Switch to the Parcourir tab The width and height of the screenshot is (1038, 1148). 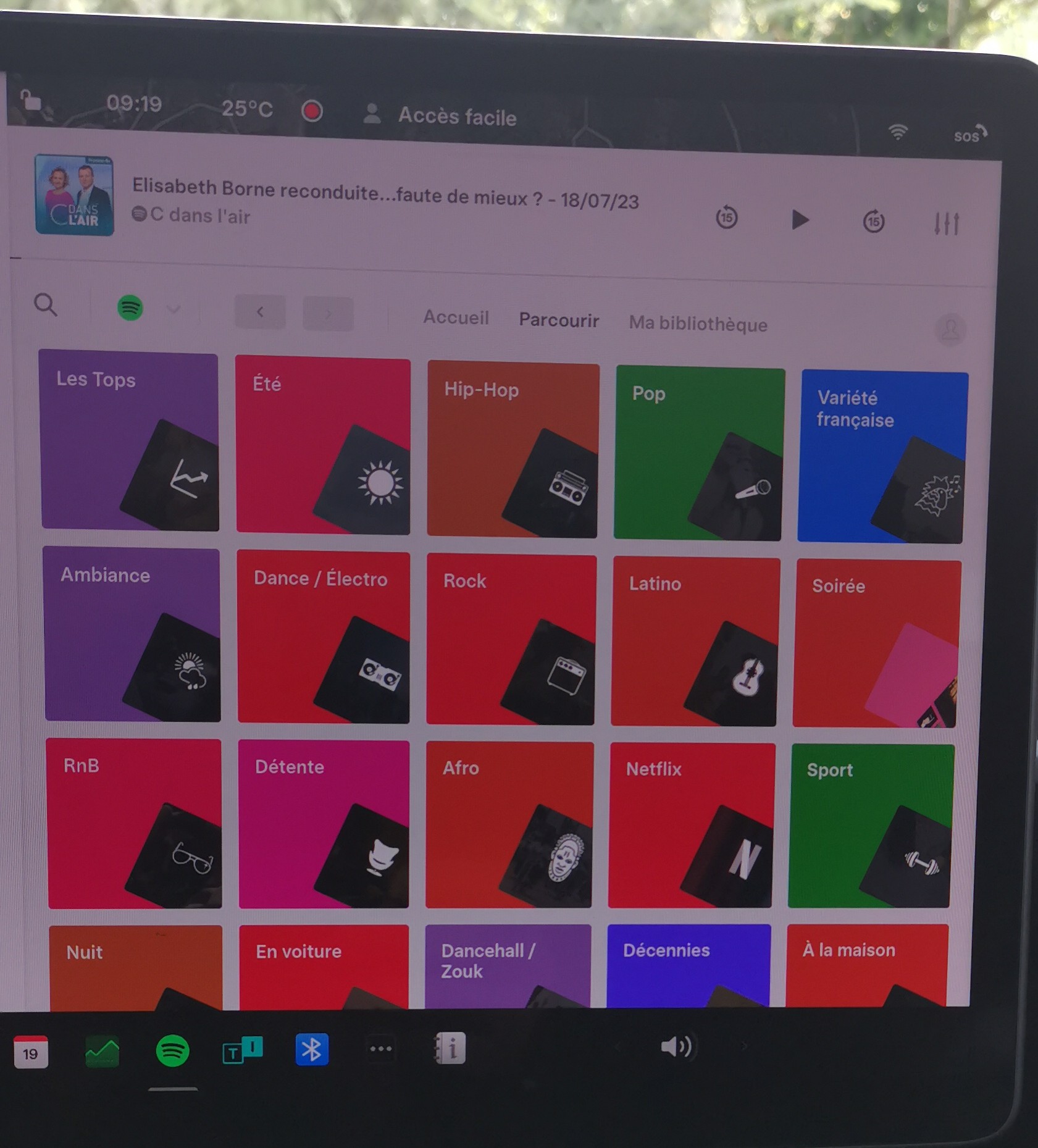click(559, 321)
